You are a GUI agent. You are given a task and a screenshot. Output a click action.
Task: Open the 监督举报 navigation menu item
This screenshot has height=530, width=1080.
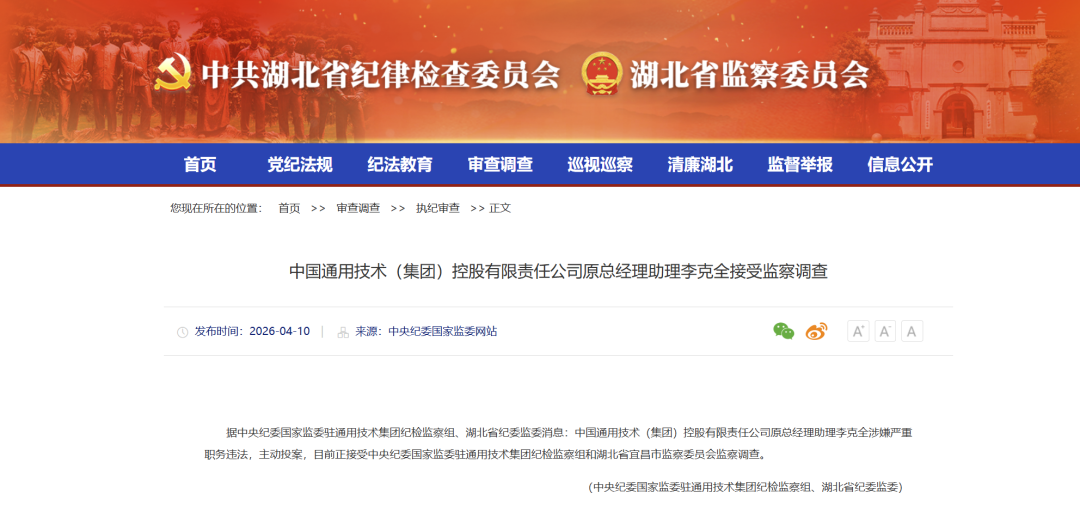pos(800,165)
